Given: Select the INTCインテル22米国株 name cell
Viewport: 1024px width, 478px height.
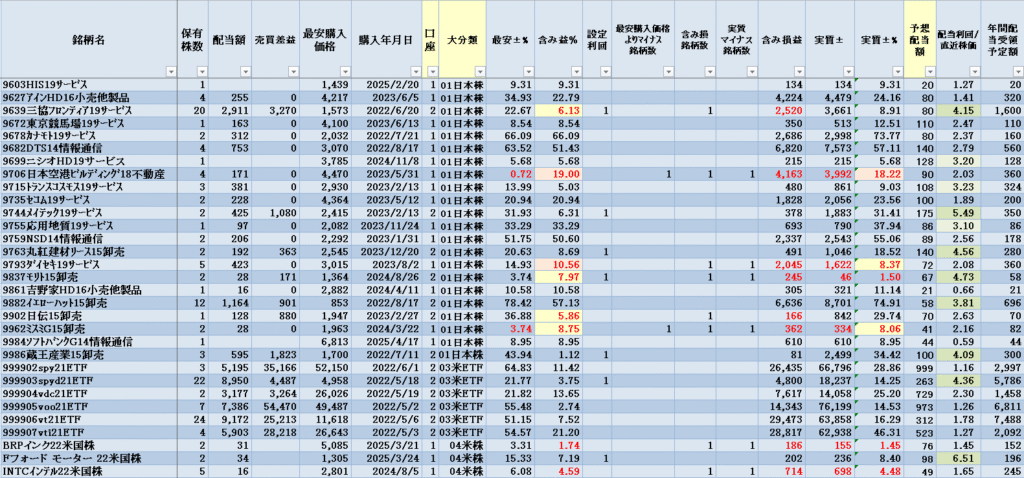Looking at the screenshot, I should coord(89,471).
